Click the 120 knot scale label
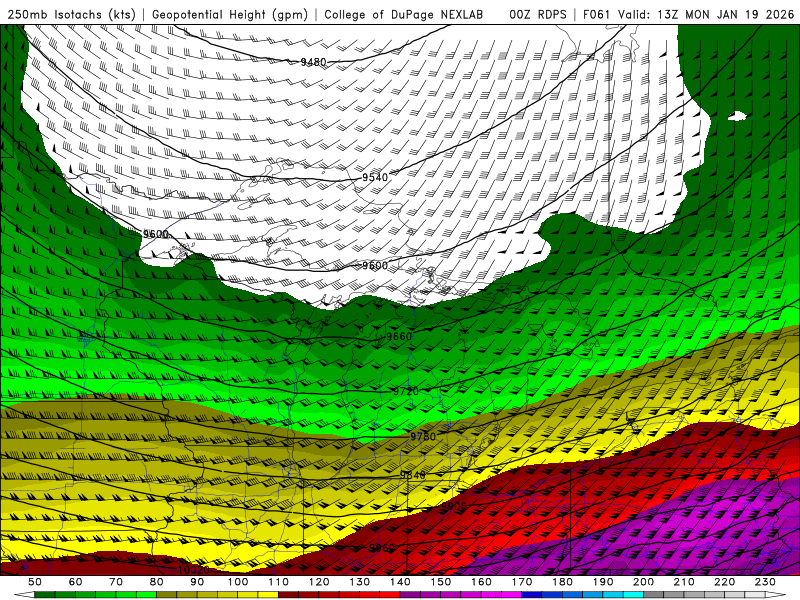 pos(319,582)
